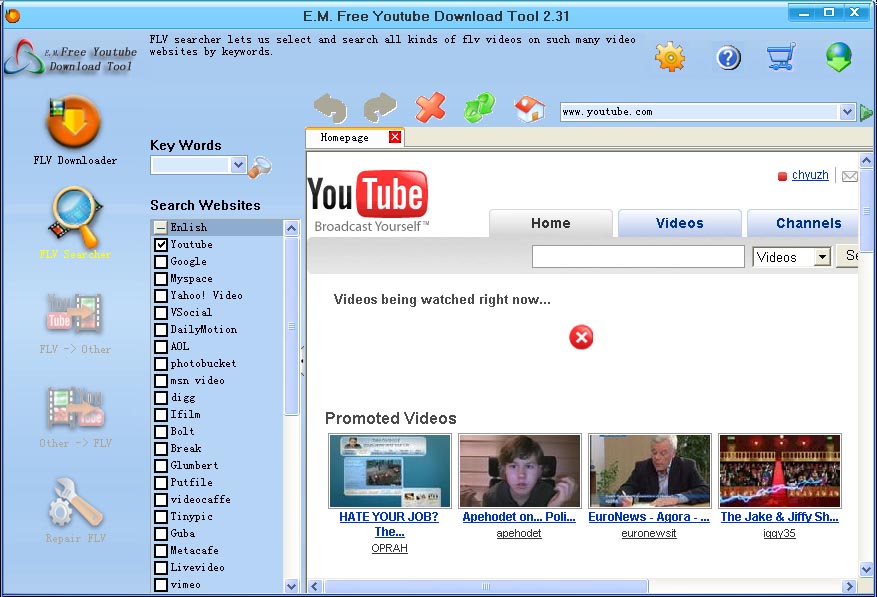This screenshot has height=597, width=877.
Task: Refresh the page with green arrows icon
Action: [x=479, y=107]
